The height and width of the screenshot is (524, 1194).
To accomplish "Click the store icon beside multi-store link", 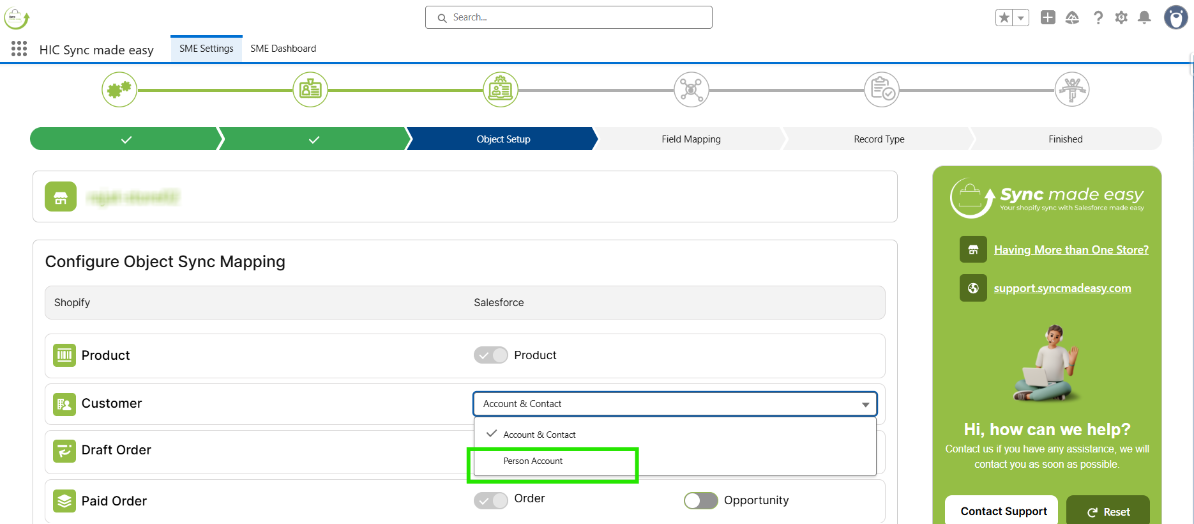I will coord(973,250).
